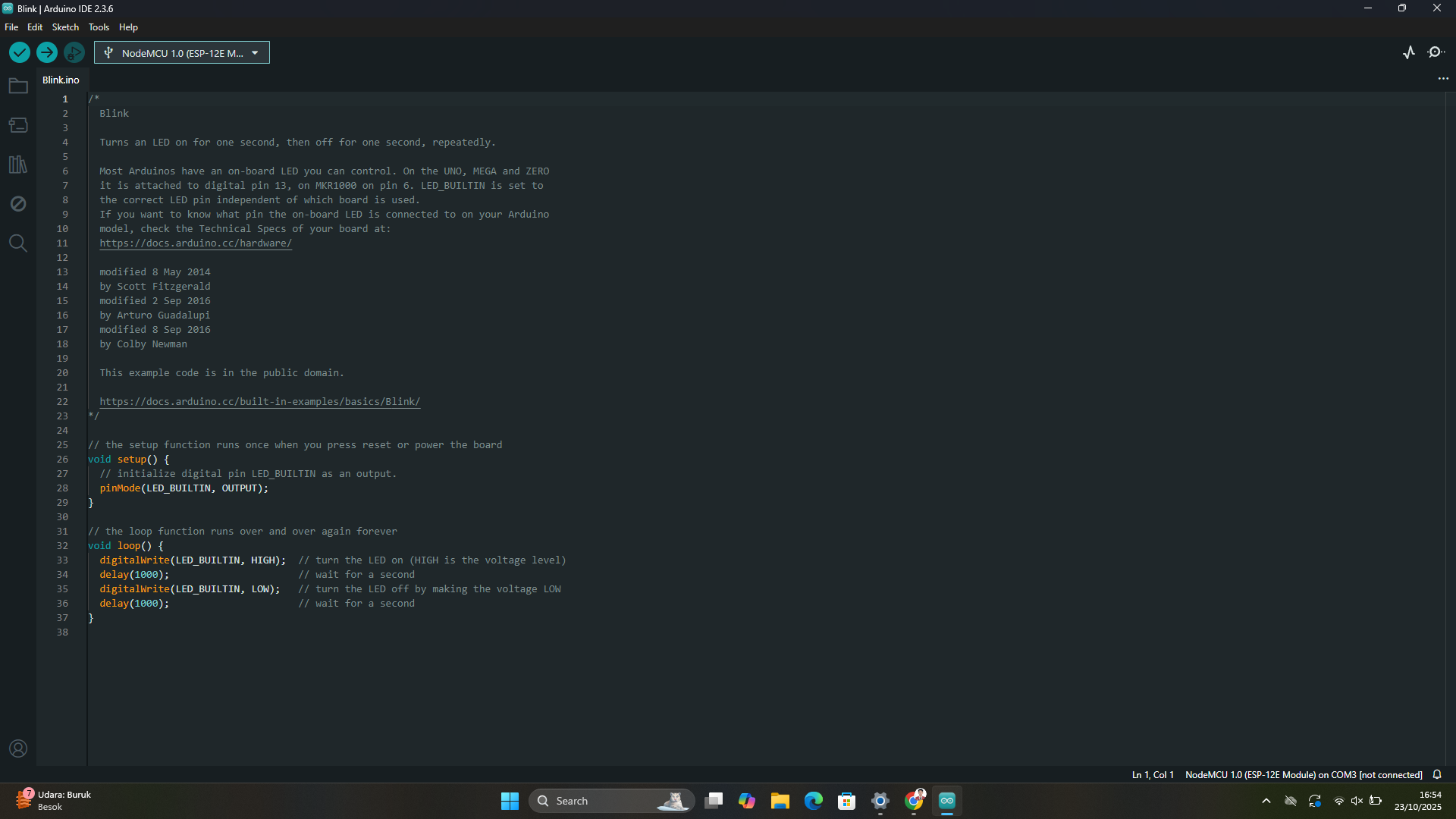Click the 'the loop function runs over' comment
Image resolution: width=1456 pixels, height=819 pixels.
243,532
